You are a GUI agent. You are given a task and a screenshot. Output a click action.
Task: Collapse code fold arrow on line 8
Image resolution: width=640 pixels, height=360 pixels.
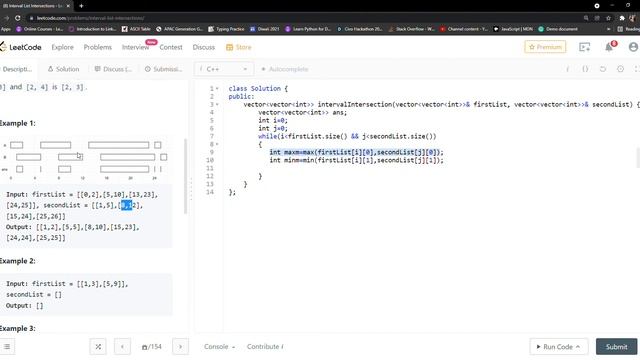click(x=217, y=144)
